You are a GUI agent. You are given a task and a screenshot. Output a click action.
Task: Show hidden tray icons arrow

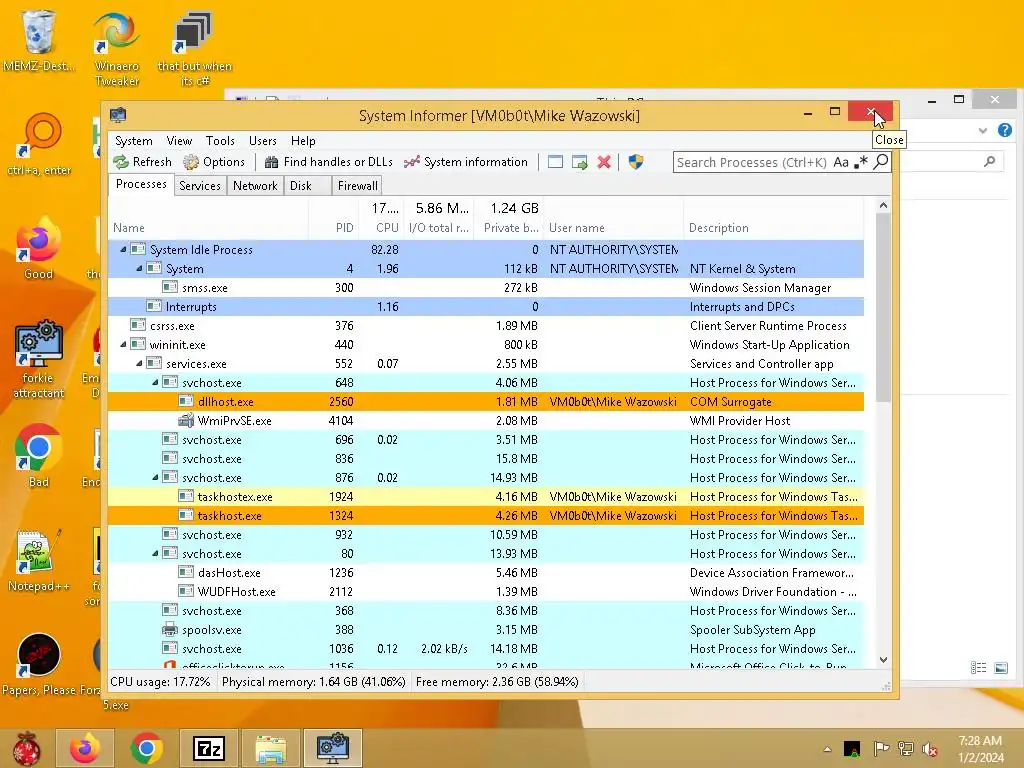pyautogui.click(x=827, y=749)
